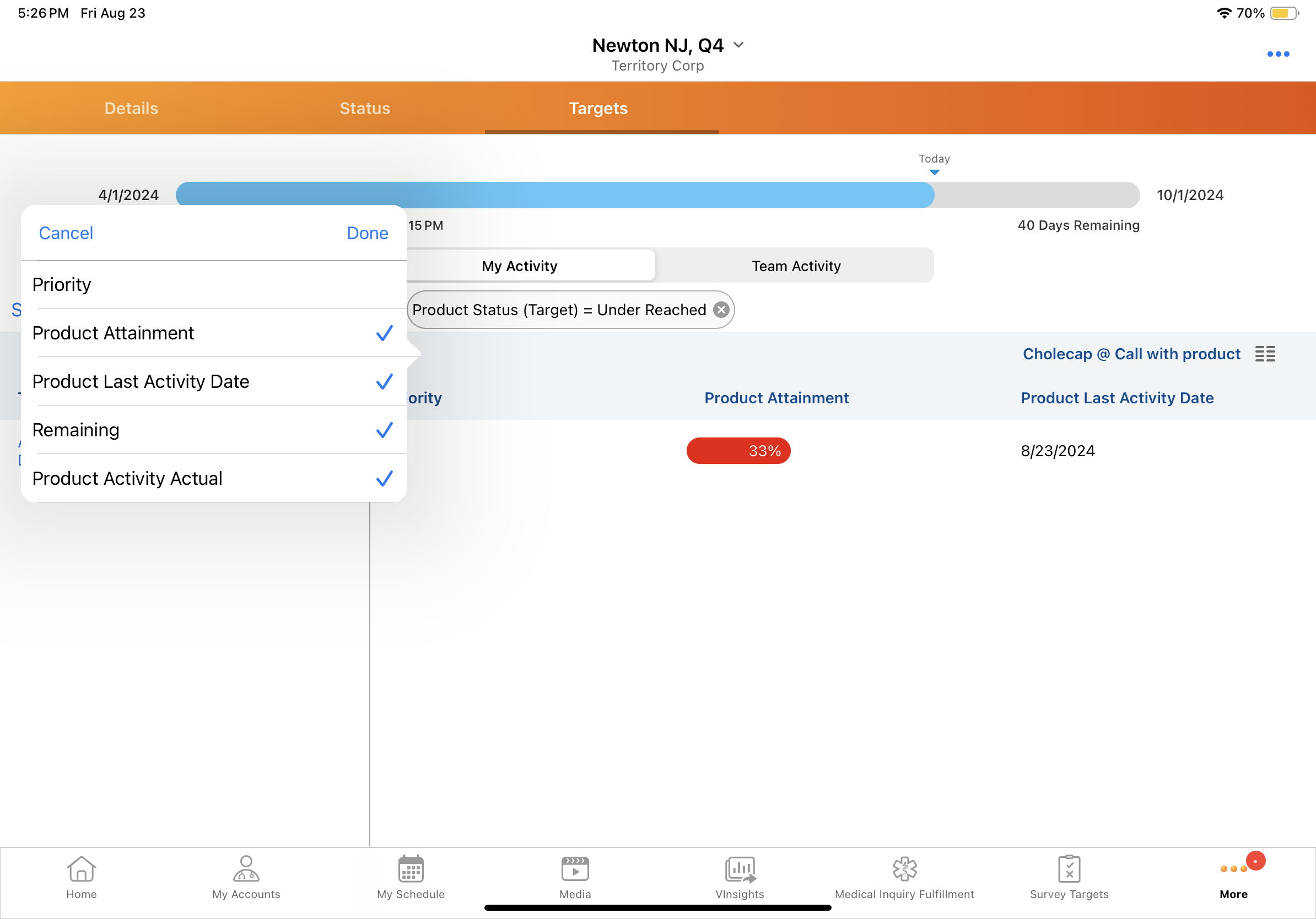Open Medical Inquiry Fulfillment icon
Viewport: 1316px width, 919px height.
pyautogui.click(x=904, y=869)
